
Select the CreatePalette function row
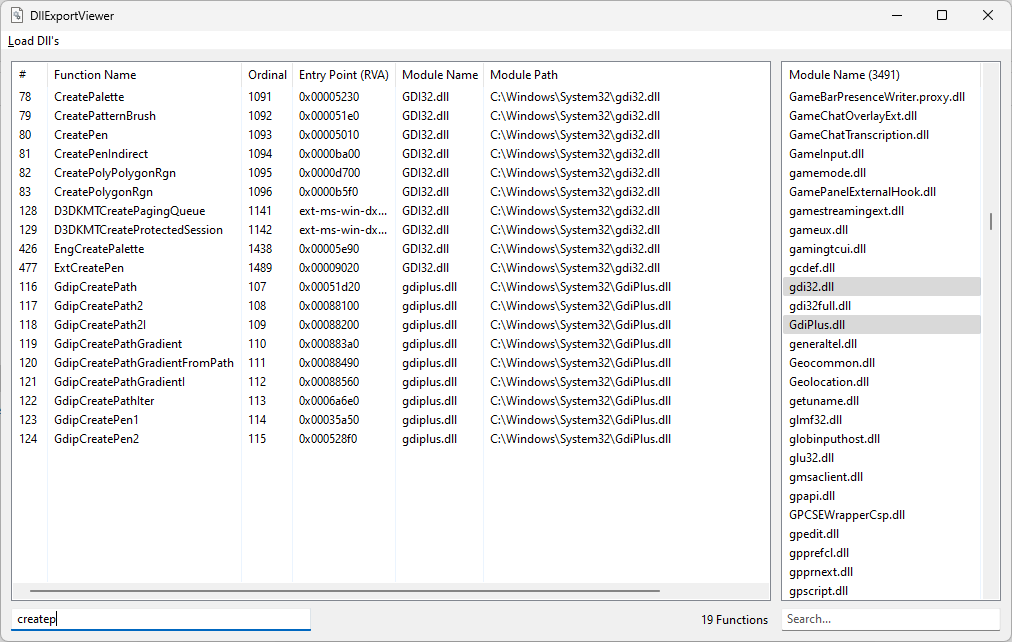pos(390,97)
